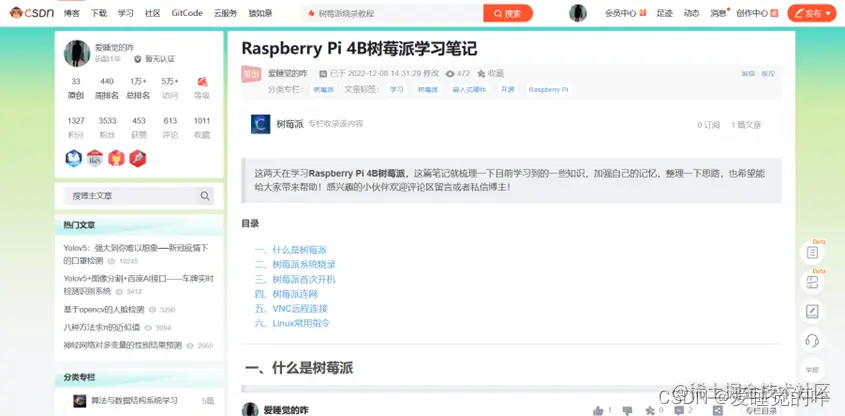Open the CSDN logo homepage link

click(32, 13)
